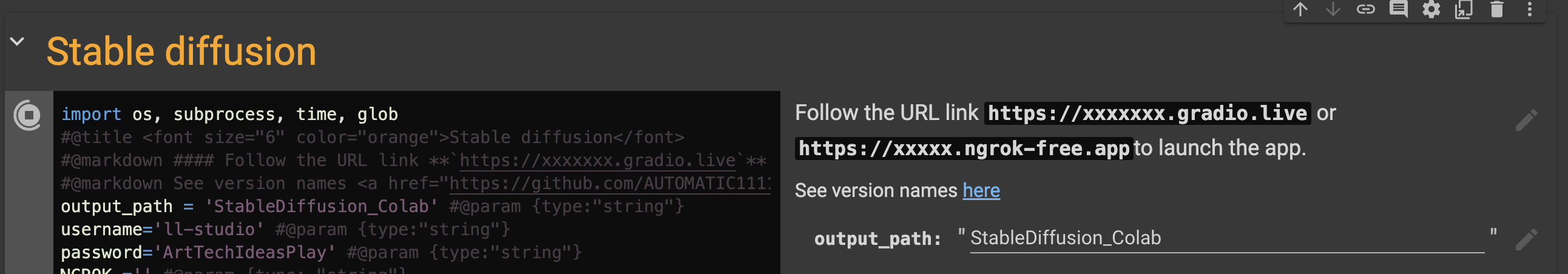Copy link to cell via chain icon

pos(1366,9)
